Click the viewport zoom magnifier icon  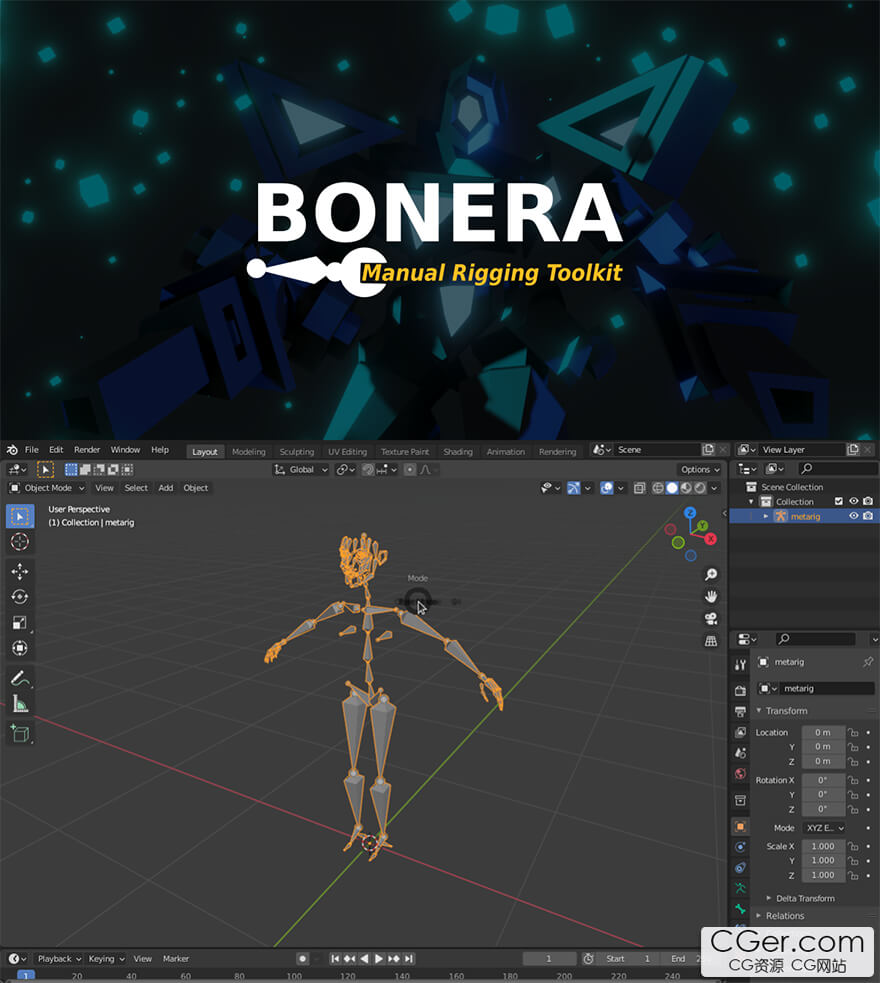coord(711,574)
